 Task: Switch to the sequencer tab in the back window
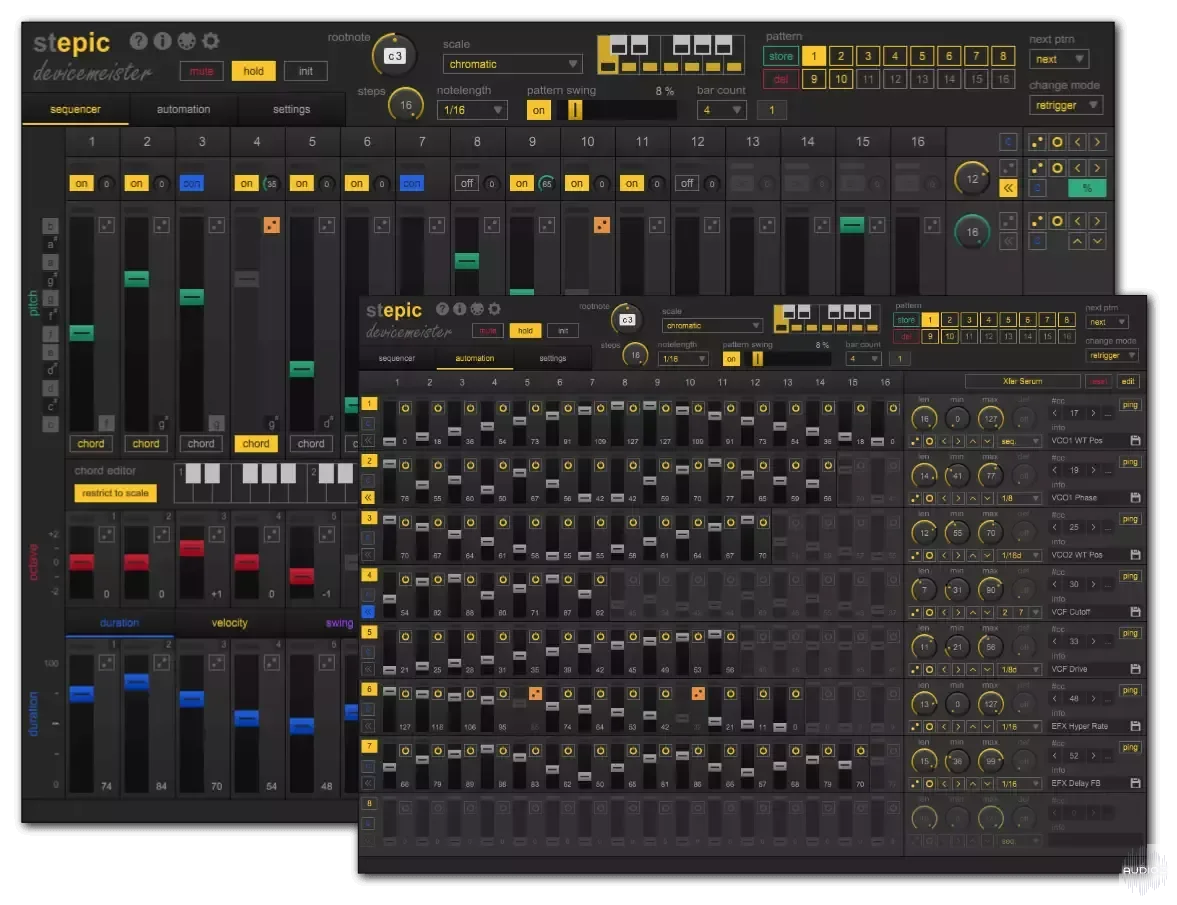(75, 110)
